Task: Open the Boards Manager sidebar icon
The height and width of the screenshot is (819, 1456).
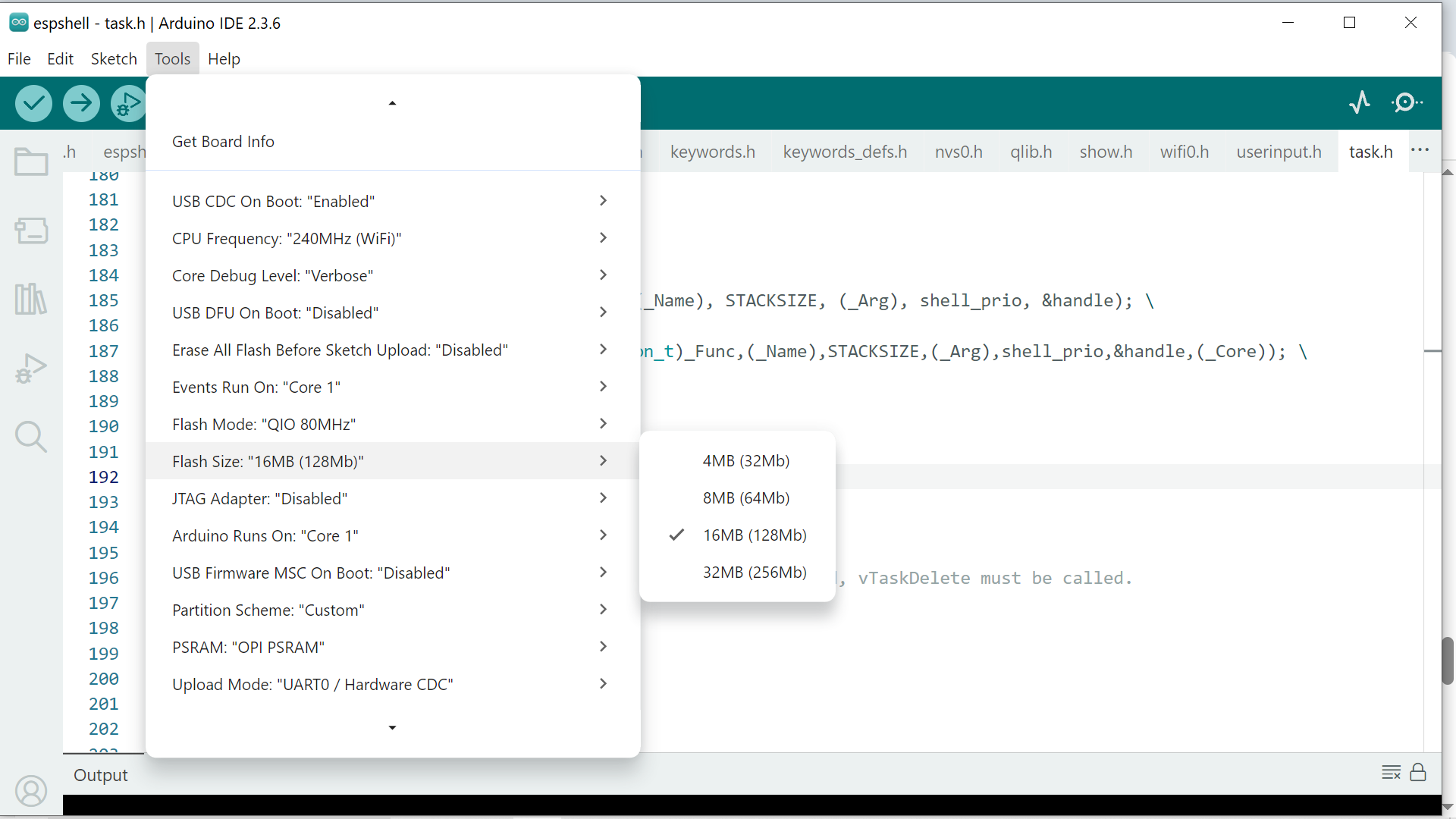Action: (x=31, y=231)
